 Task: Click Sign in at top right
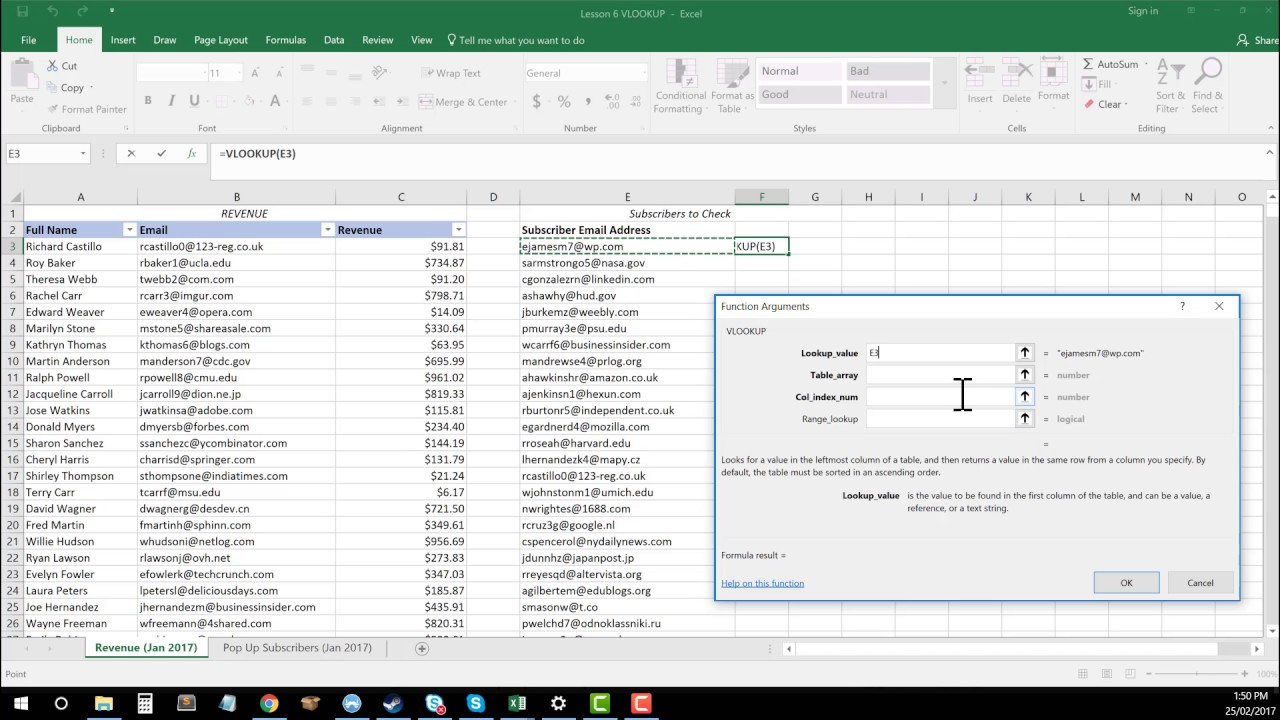click(x=1142, y=11)
